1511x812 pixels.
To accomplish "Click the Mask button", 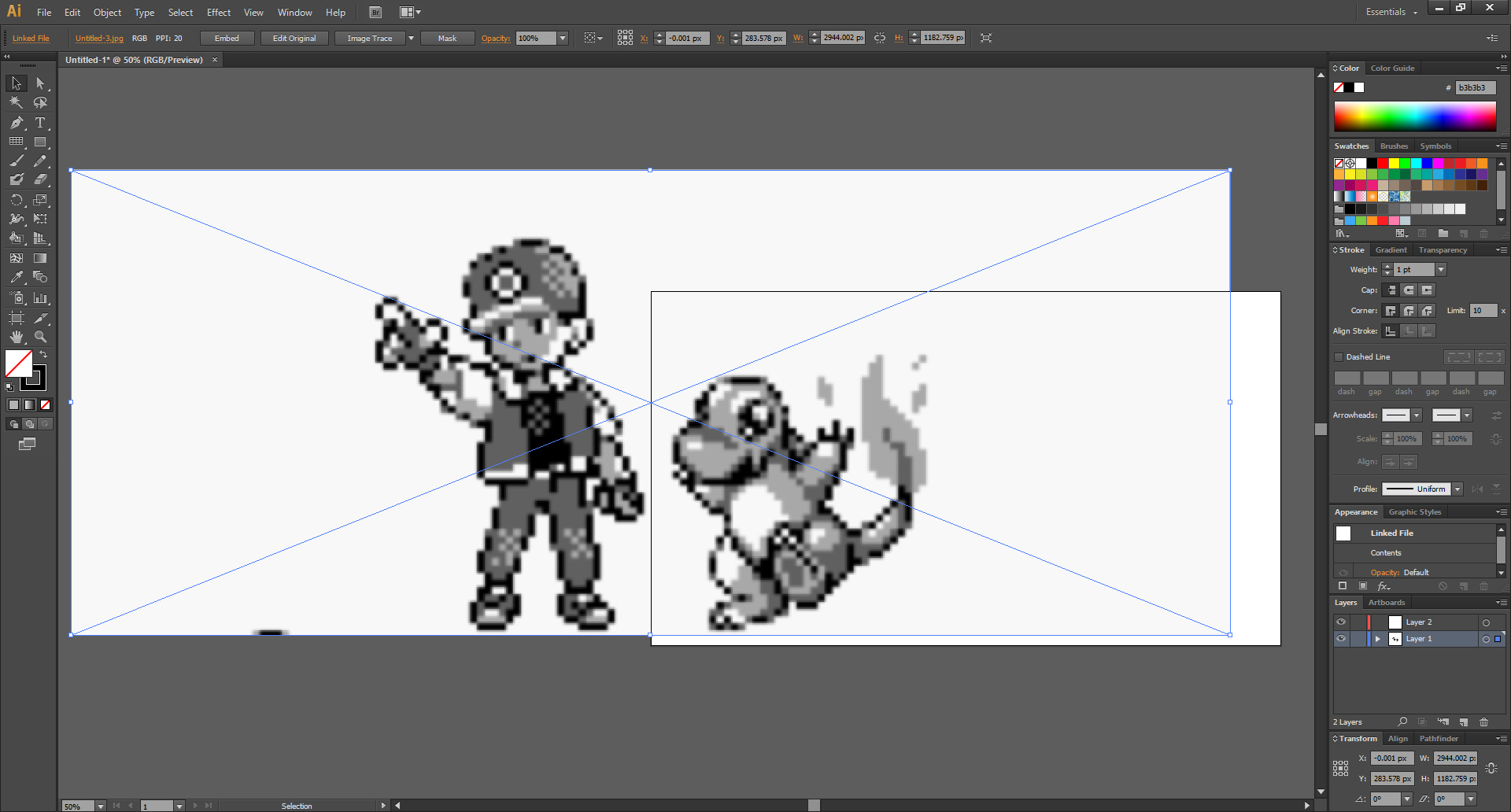I will coord(447,38).
